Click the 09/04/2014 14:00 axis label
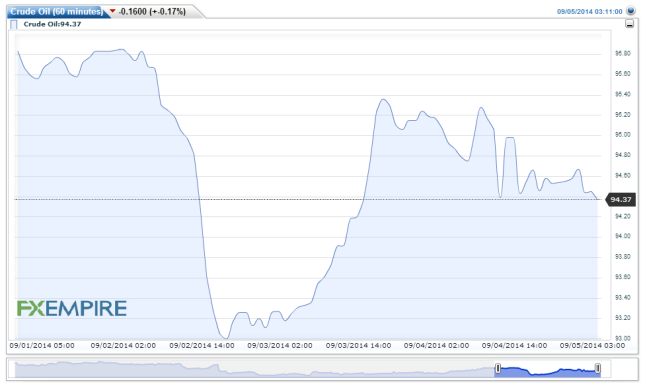645x386 pixels. [515, 346]
